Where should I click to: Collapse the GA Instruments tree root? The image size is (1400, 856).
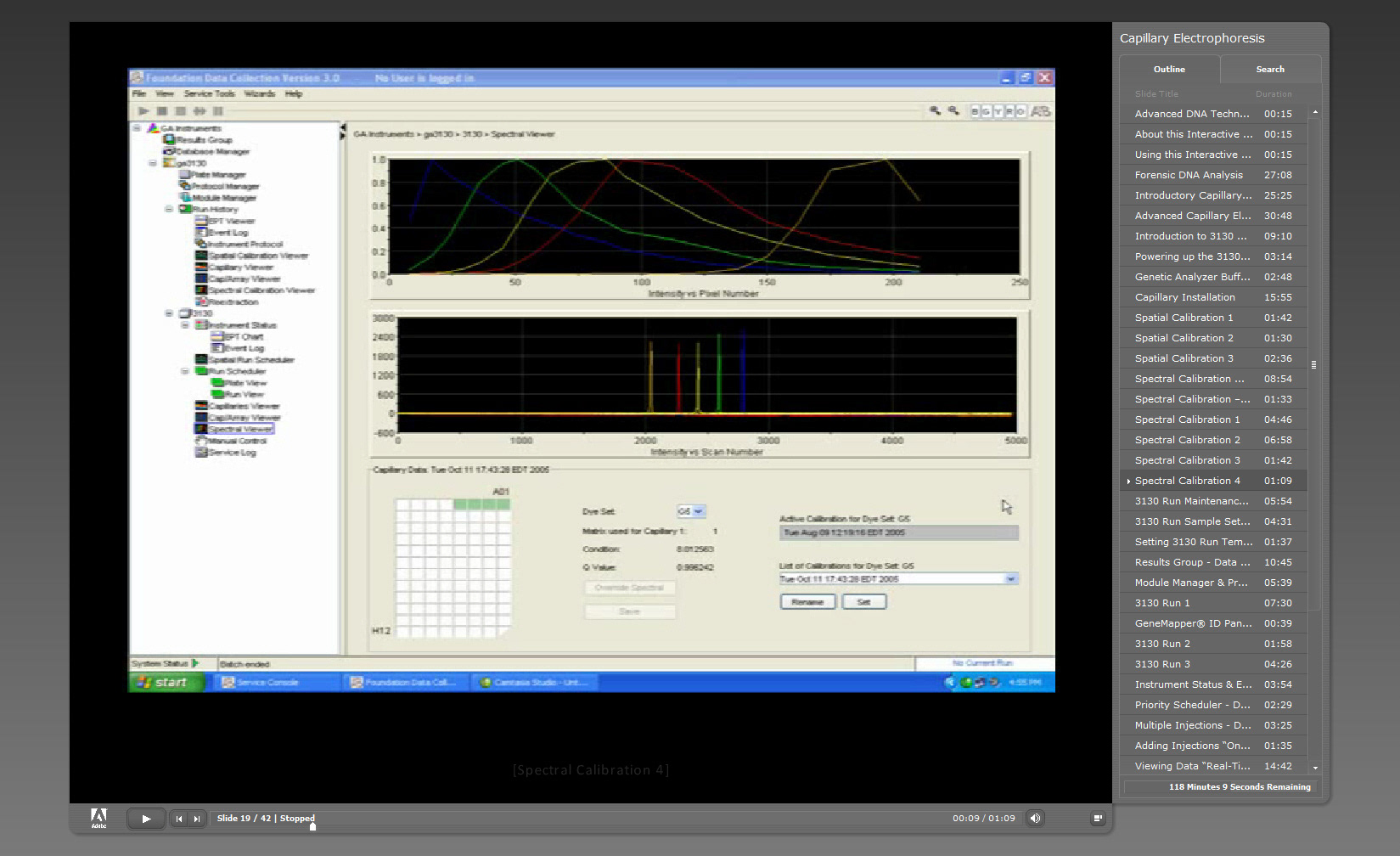(x=137, y=128)
